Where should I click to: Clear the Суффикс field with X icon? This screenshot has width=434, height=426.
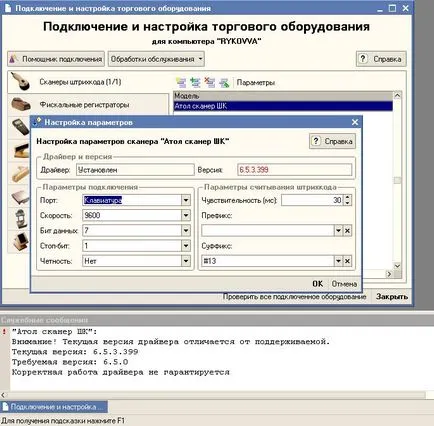pos(347,261)
